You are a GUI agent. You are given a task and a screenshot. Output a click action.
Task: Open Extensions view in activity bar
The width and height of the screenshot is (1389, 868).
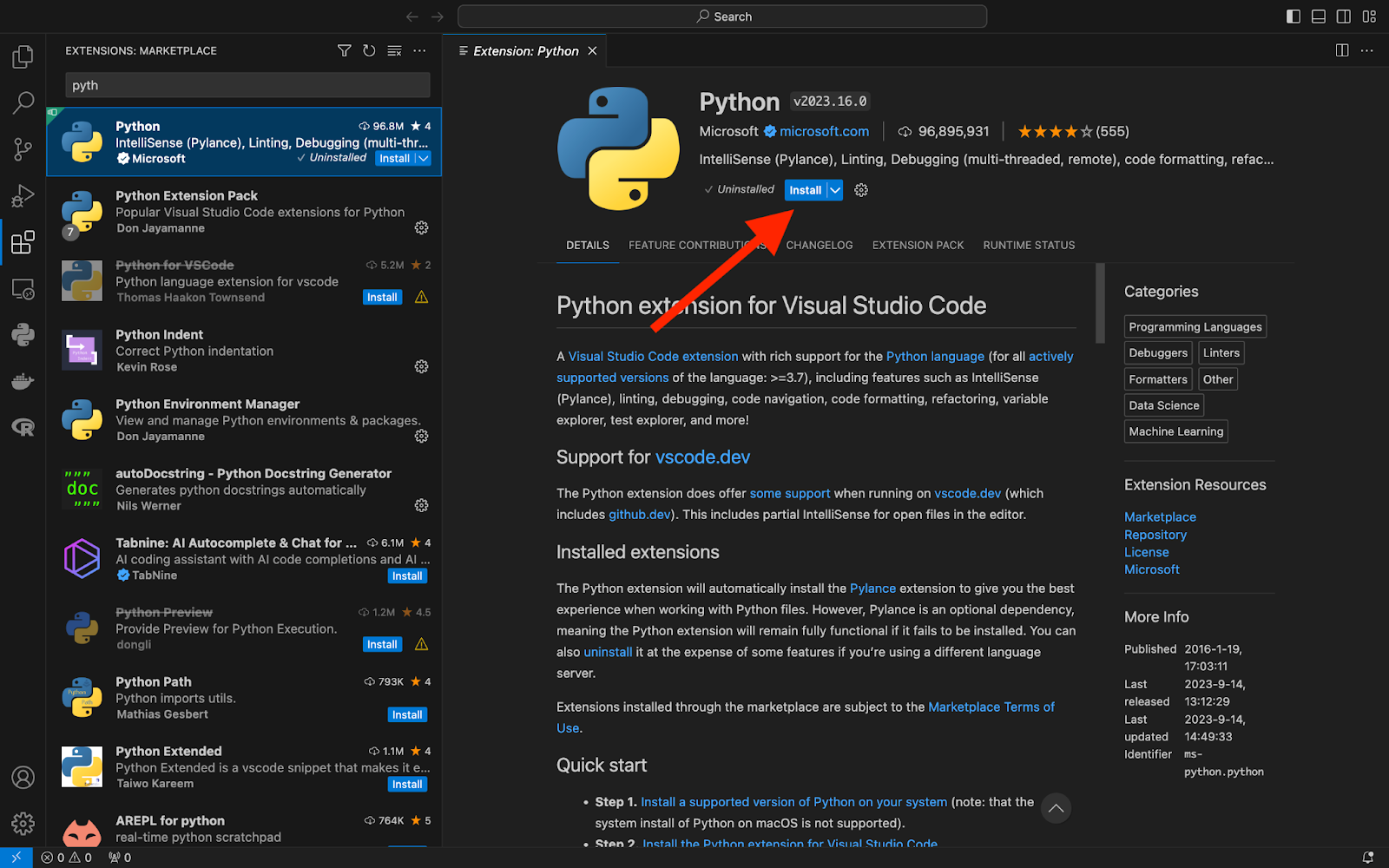coord(23,242)
